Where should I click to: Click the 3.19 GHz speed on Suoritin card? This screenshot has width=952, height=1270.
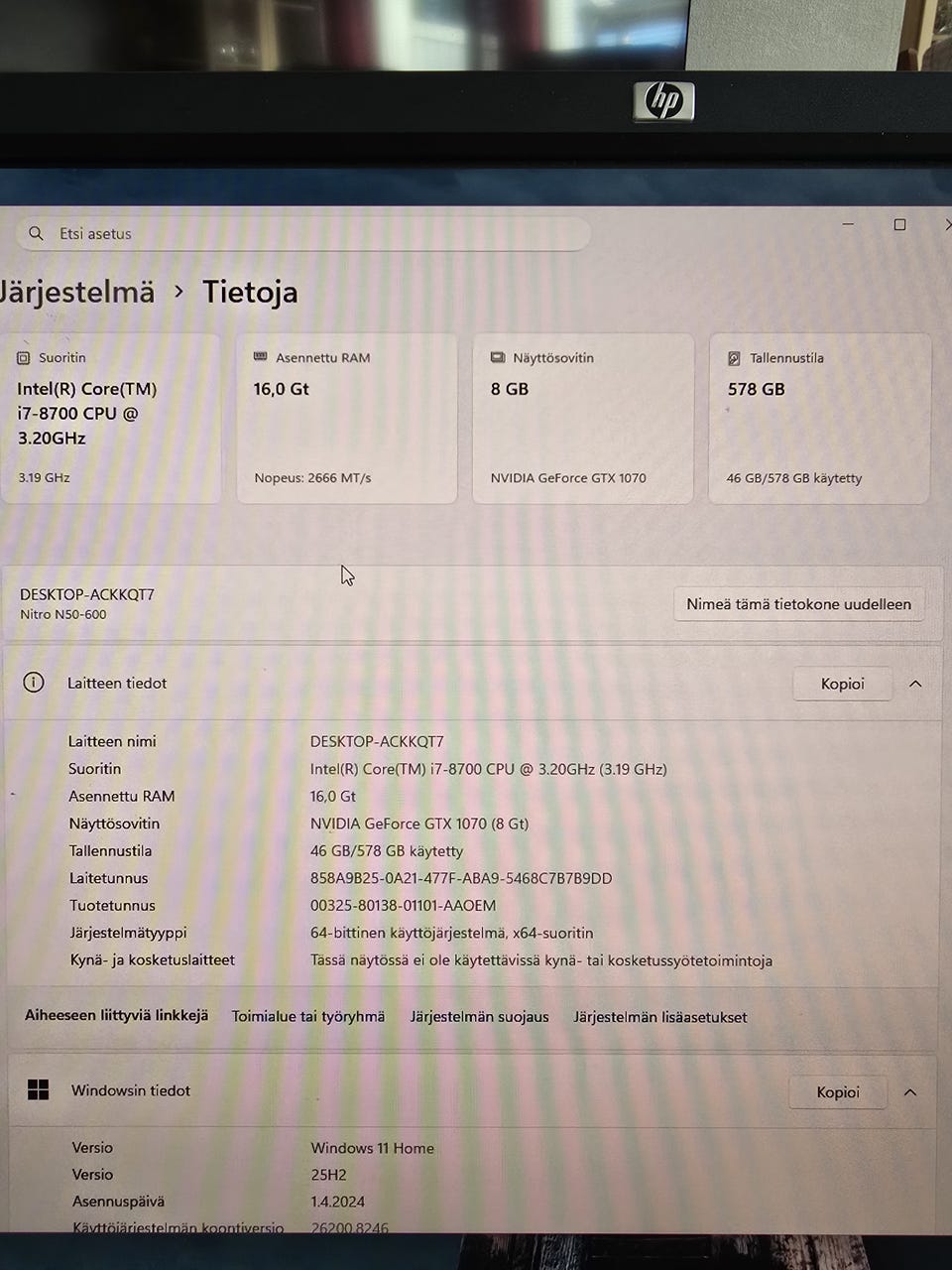coord(44,477)
